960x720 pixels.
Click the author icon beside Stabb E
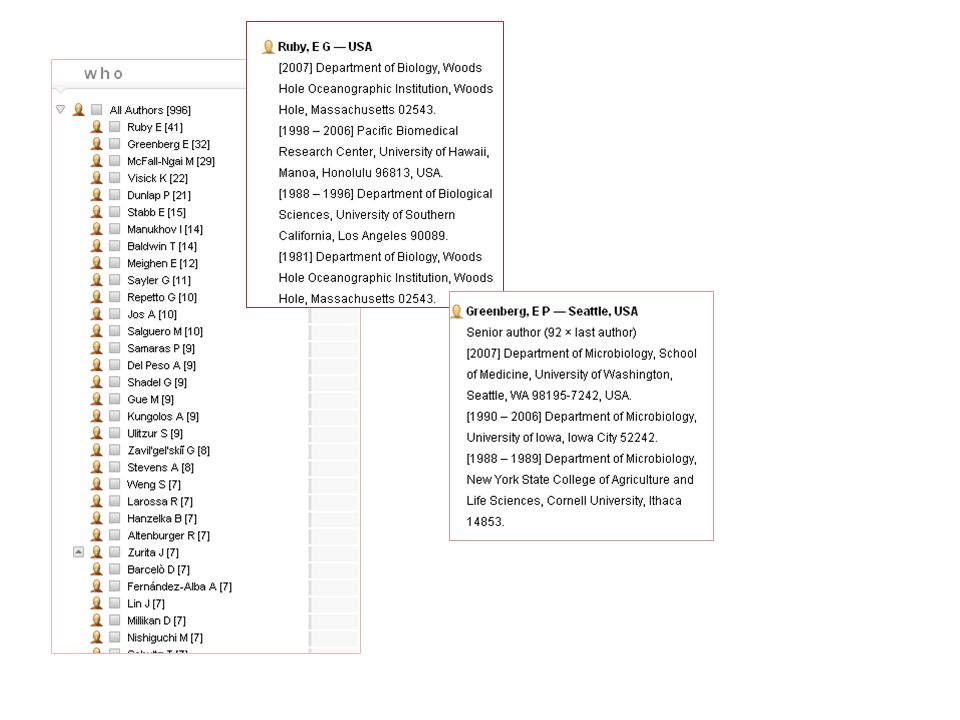[x=97, y=212]
